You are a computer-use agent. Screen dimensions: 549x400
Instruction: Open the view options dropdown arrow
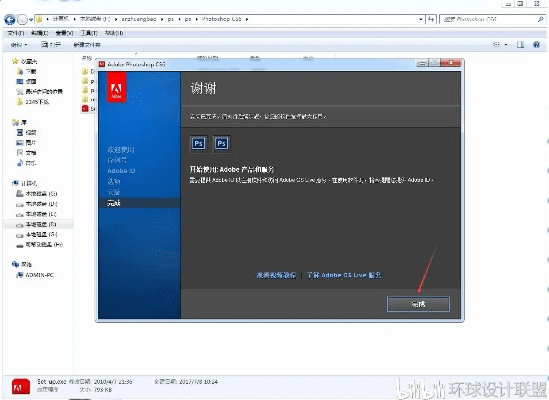[506, 45]
